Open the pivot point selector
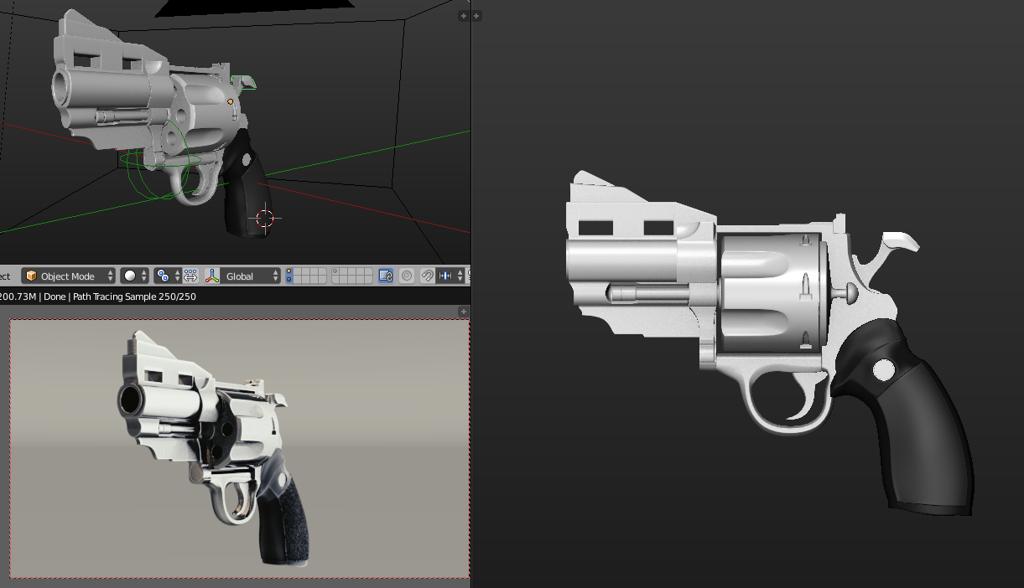 tap(166, 276)
